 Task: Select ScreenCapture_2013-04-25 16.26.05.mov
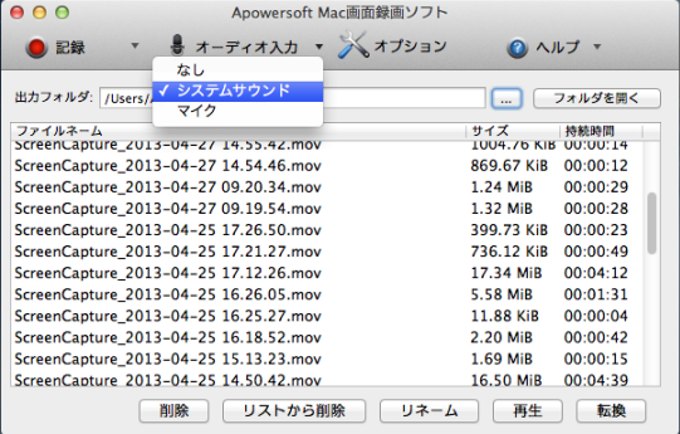click(x=168, y=295)
